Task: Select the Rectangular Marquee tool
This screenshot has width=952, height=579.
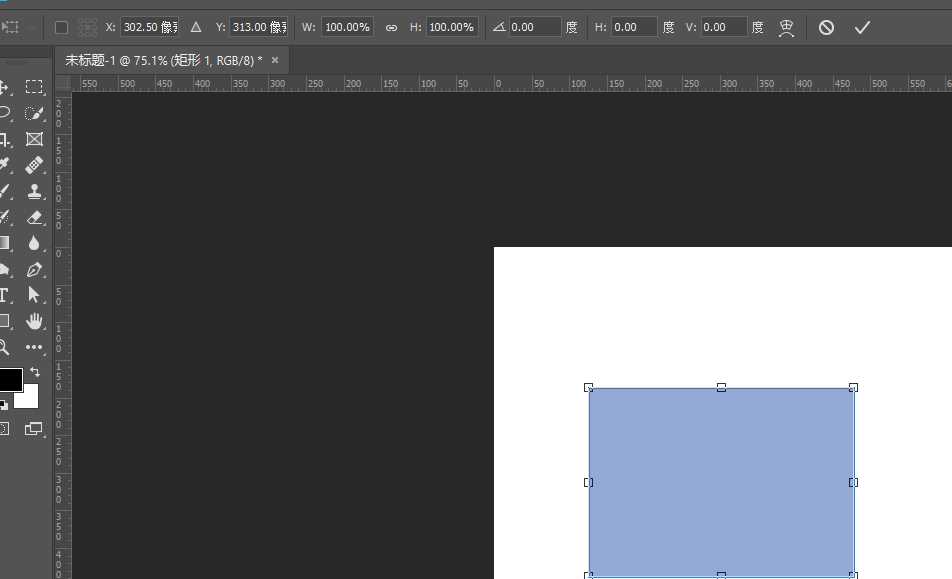Action: click(34, 87)
